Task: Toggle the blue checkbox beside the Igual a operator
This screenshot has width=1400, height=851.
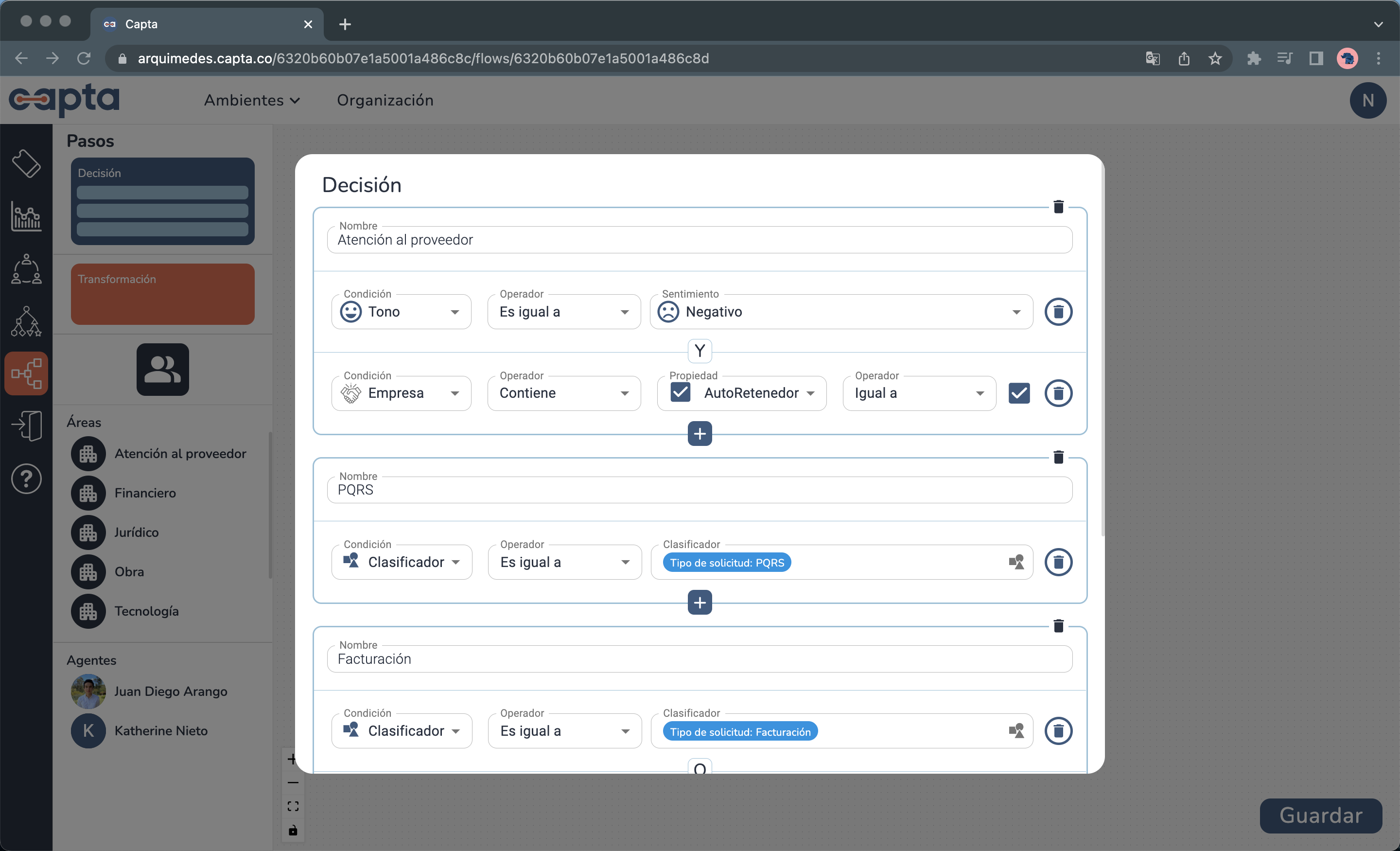Action: pyautogui.click(x=1019, y=393)
